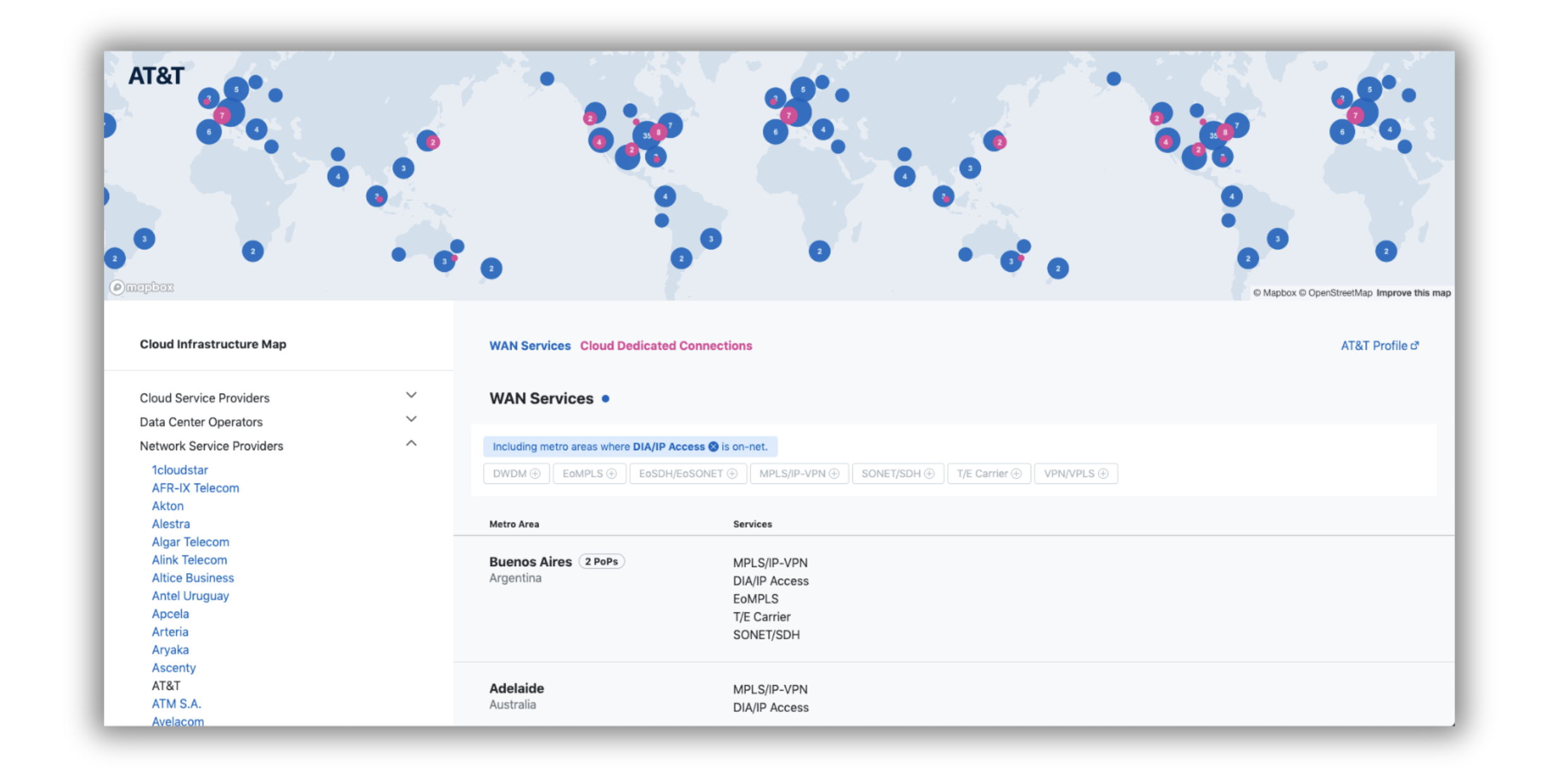This screenshot has height=784, width=1557.
Task: Remove the DIA/IP Access filter
Action: pyautogui.click(x=713, y=446)
